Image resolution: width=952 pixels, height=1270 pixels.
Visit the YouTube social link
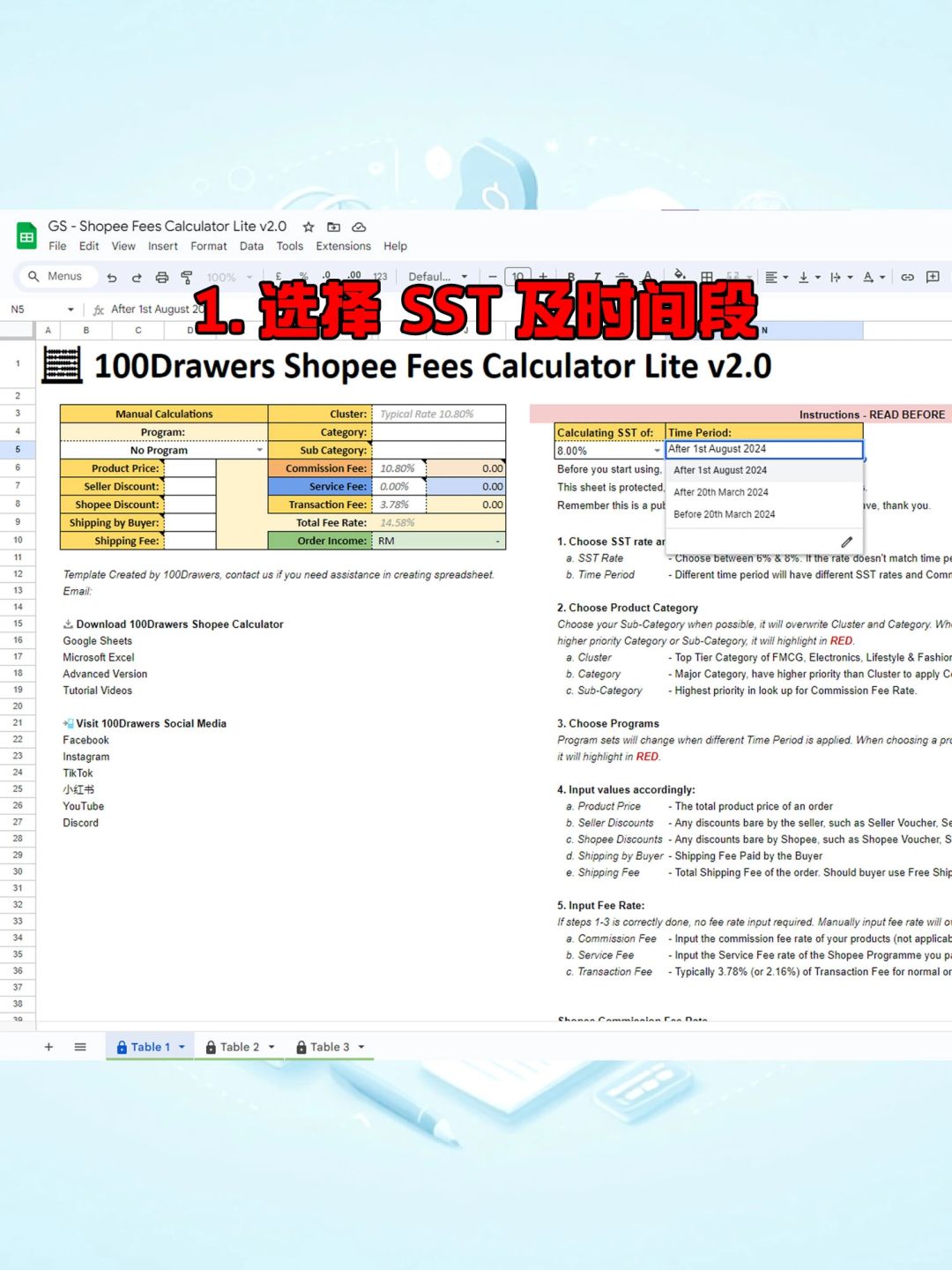[84, 806]
